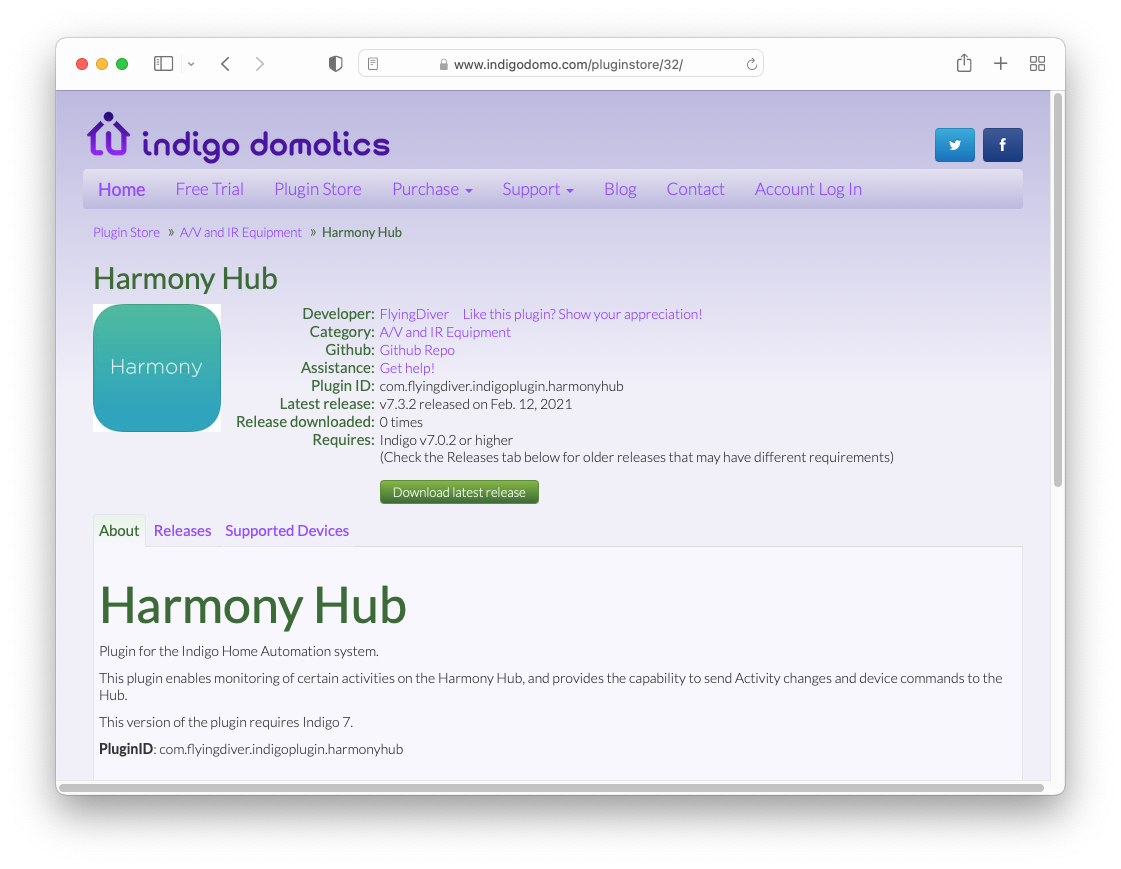Go to Account Log In
This screenshot has height=869, width=1121.
pos(809,189)
